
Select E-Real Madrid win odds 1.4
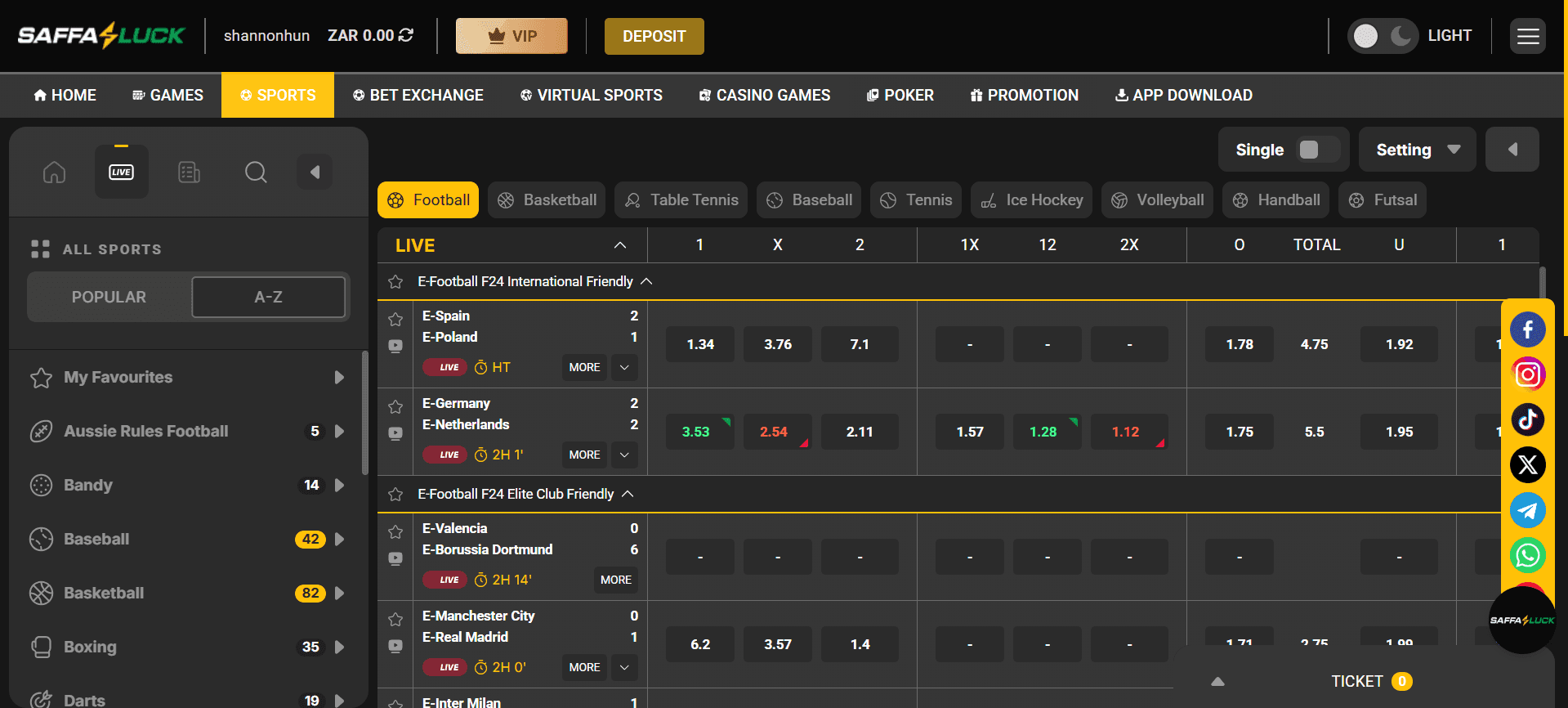tap(860, 644)
